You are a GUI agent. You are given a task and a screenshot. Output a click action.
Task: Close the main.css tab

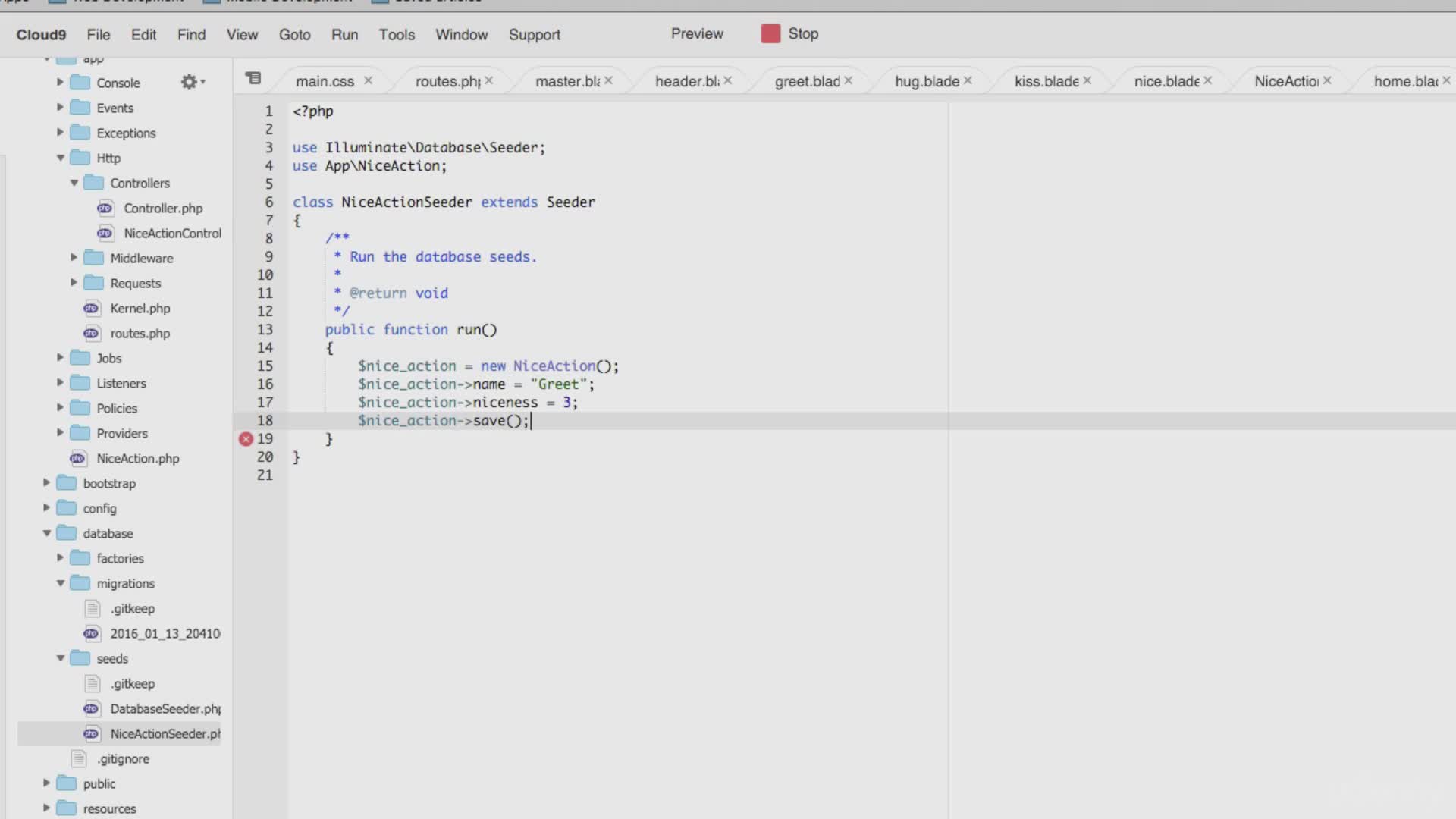[x=368, y=80]
